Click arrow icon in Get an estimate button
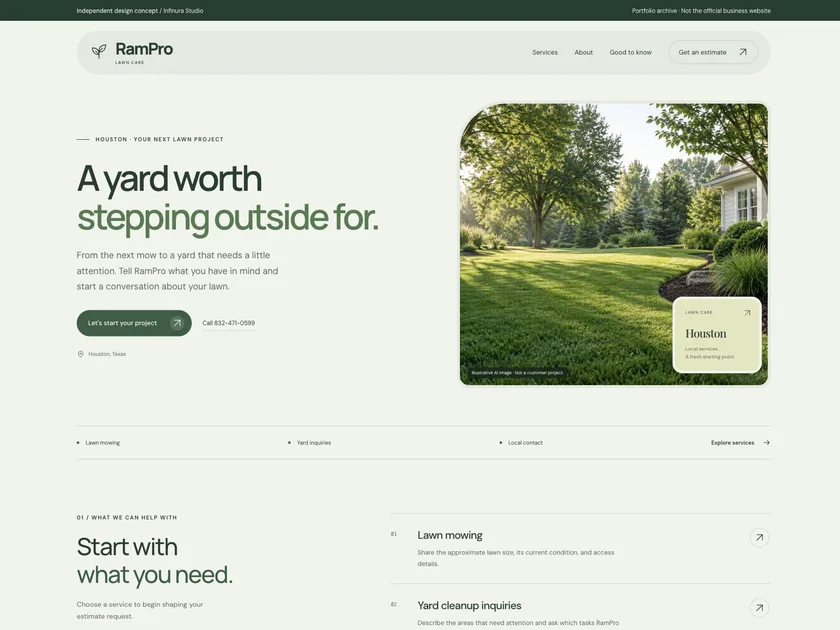Screen dimensions: 840x630 point(743,52)
